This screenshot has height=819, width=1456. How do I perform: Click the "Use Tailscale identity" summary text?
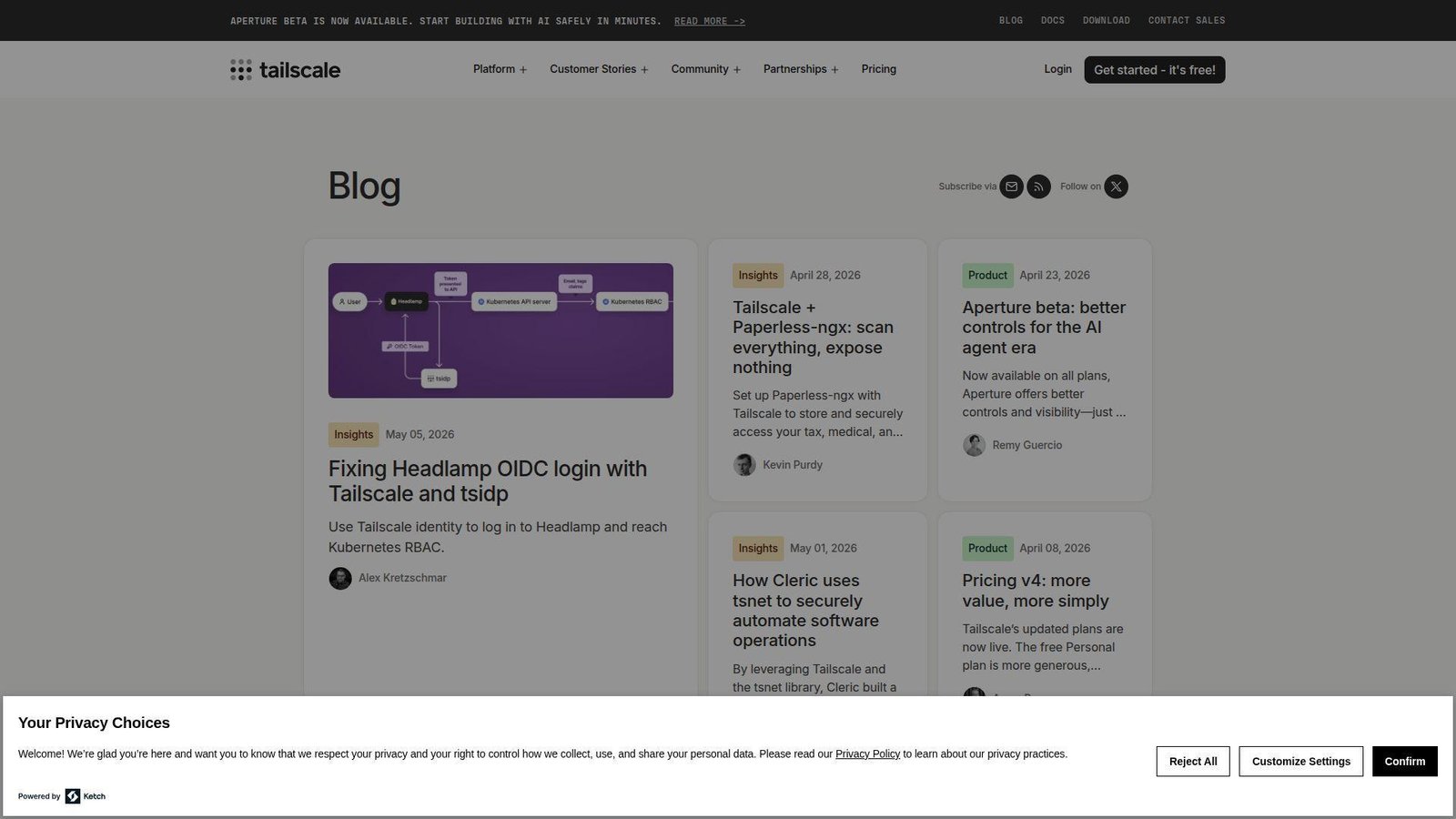[x=498, y=537]
